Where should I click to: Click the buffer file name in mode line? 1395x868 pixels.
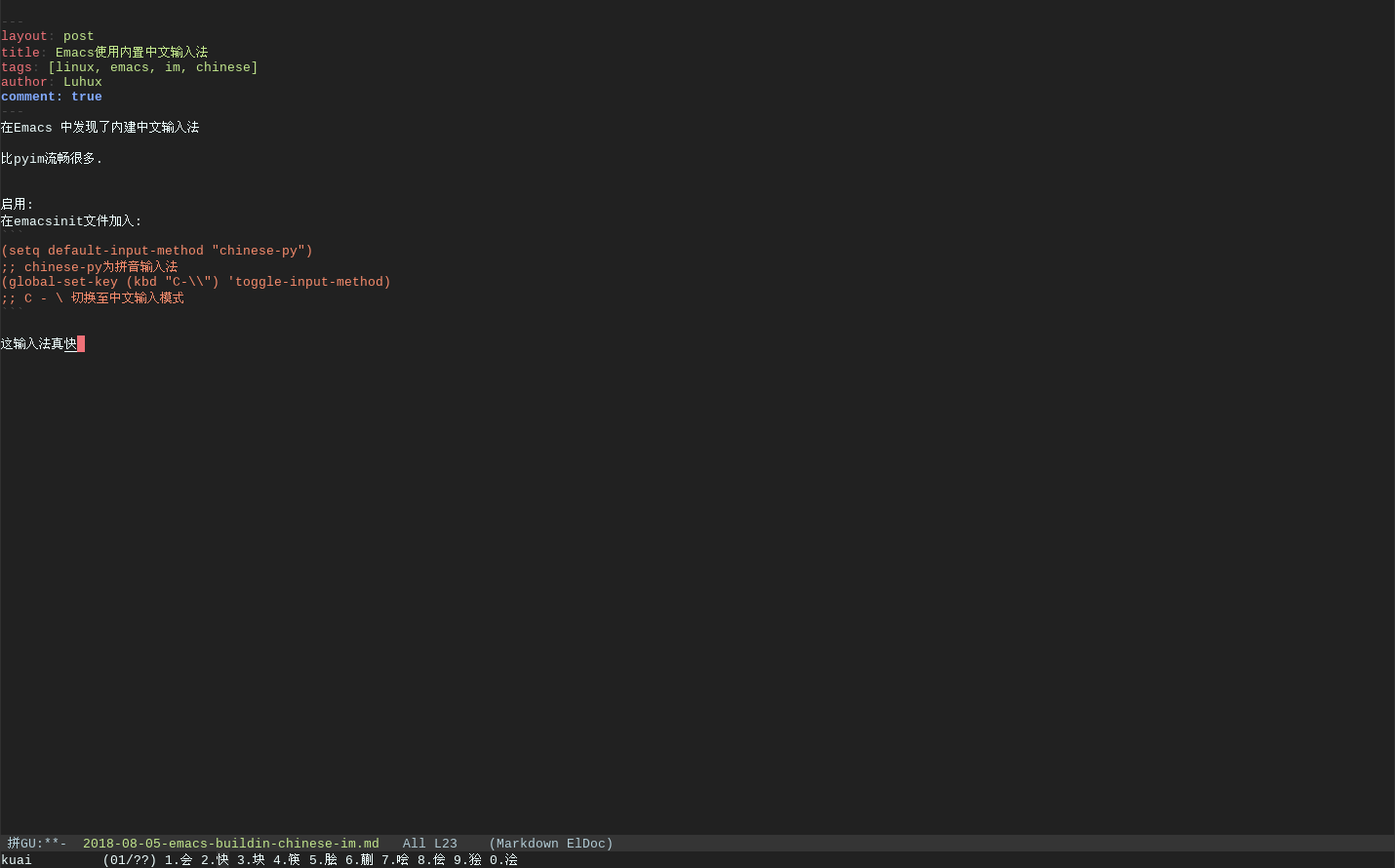[230, 844]
